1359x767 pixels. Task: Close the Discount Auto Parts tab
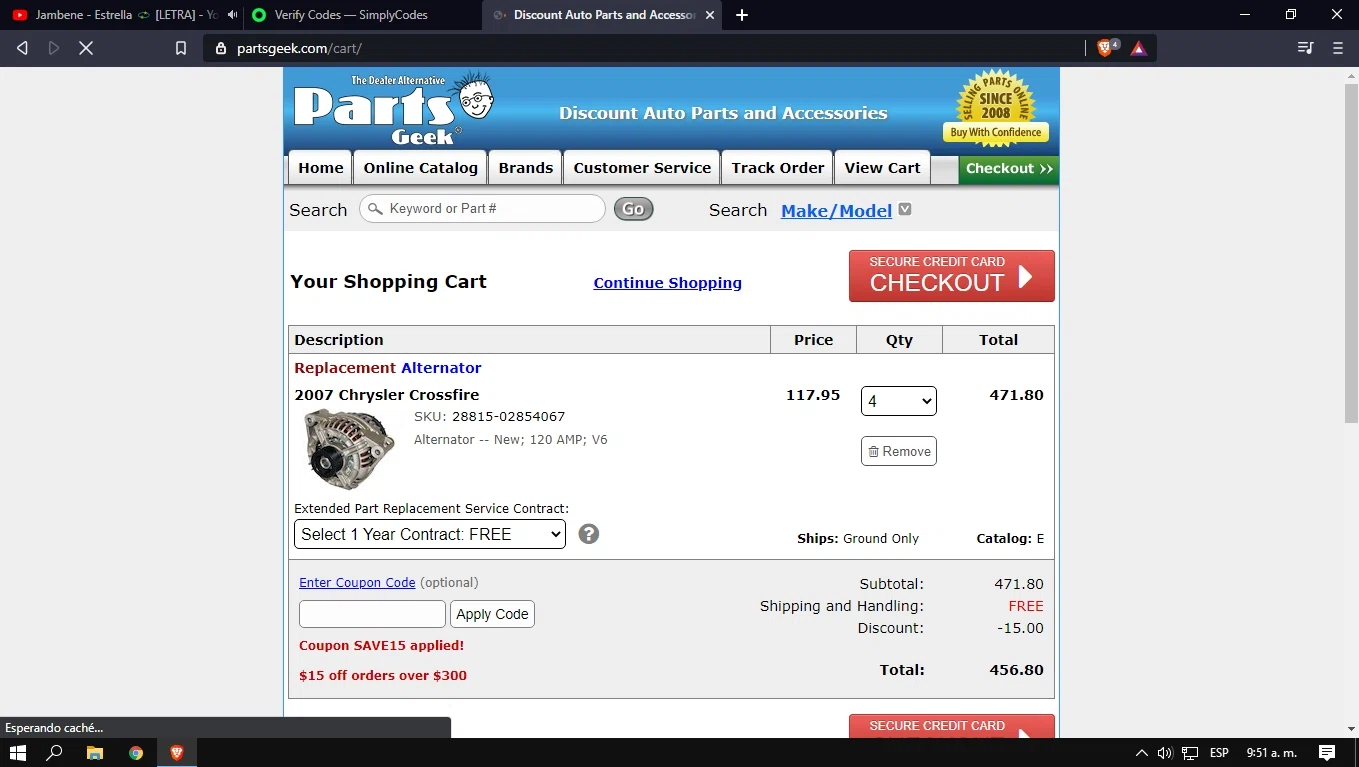coord(710,15)
